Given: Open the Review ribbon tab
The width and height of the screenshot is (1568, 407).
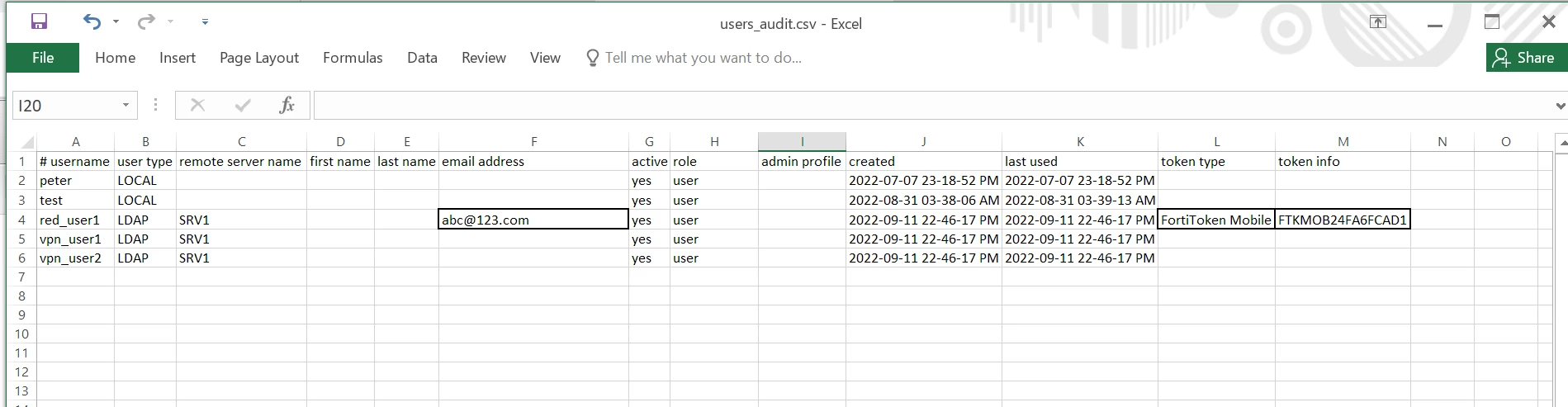Looking at the screenshot, I should (x=484, y=58).
